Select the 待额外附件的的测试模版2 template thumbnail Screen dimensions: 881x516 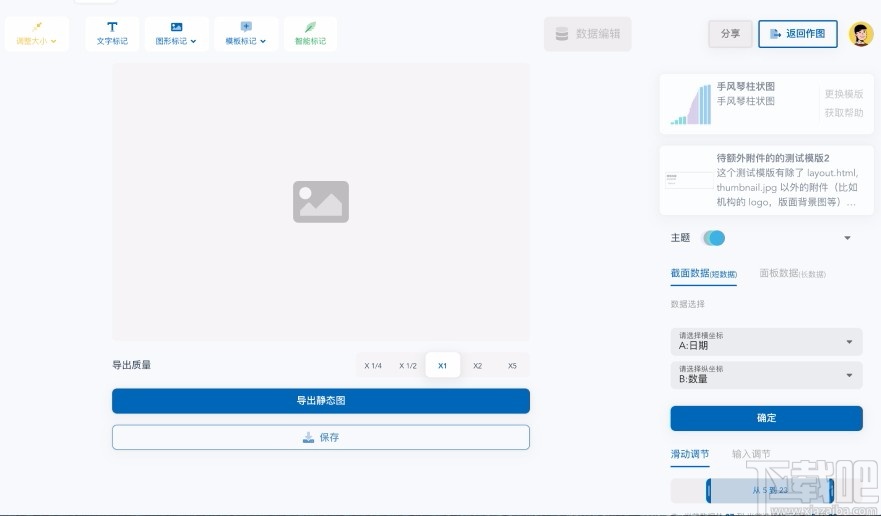pos(689,180)
